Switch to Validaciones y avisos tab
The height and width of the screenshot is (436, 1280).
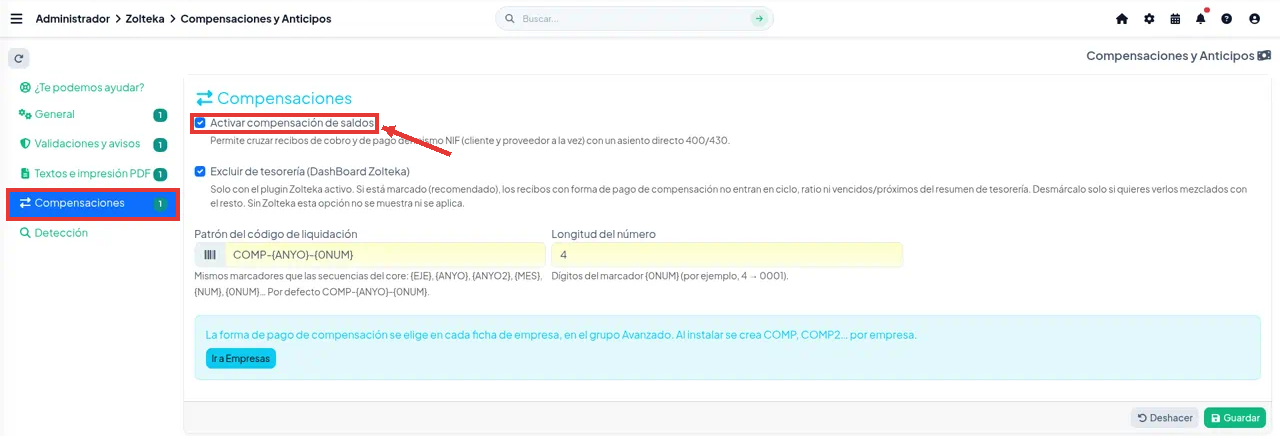pos(92,144)
